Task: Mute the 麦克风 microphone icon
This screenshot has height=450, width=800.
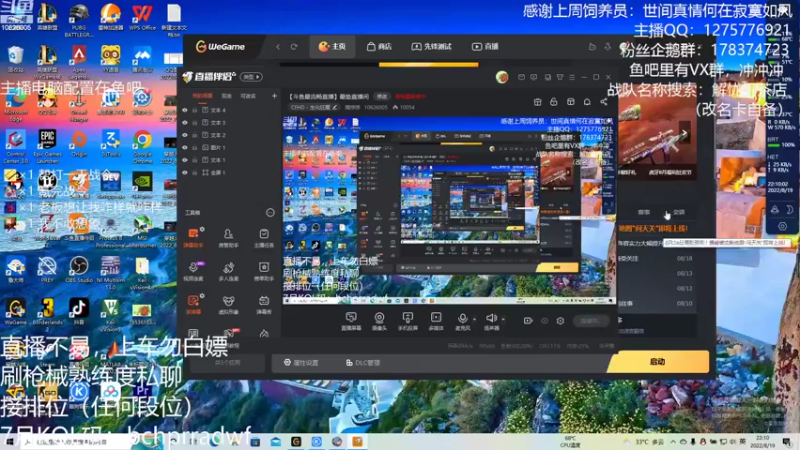Action: [x=462, y=318]
